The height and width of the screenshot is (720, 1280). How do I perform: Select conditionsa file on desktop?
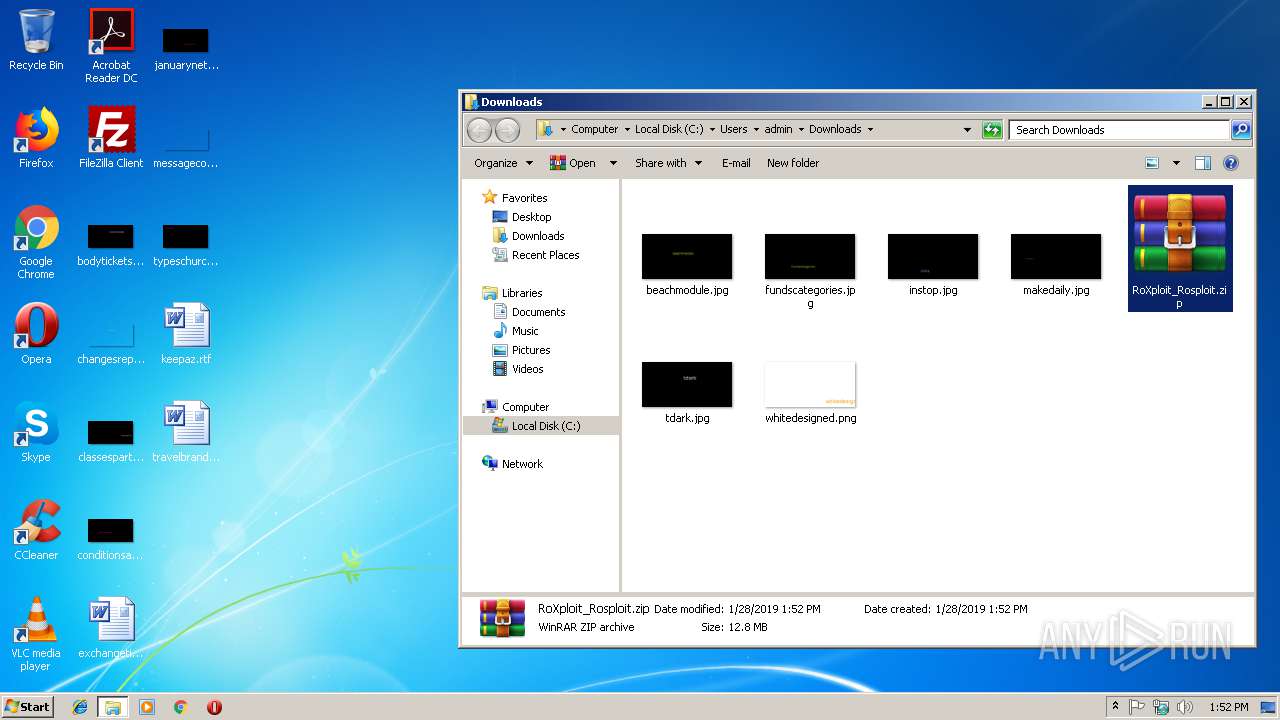(111, 538)
